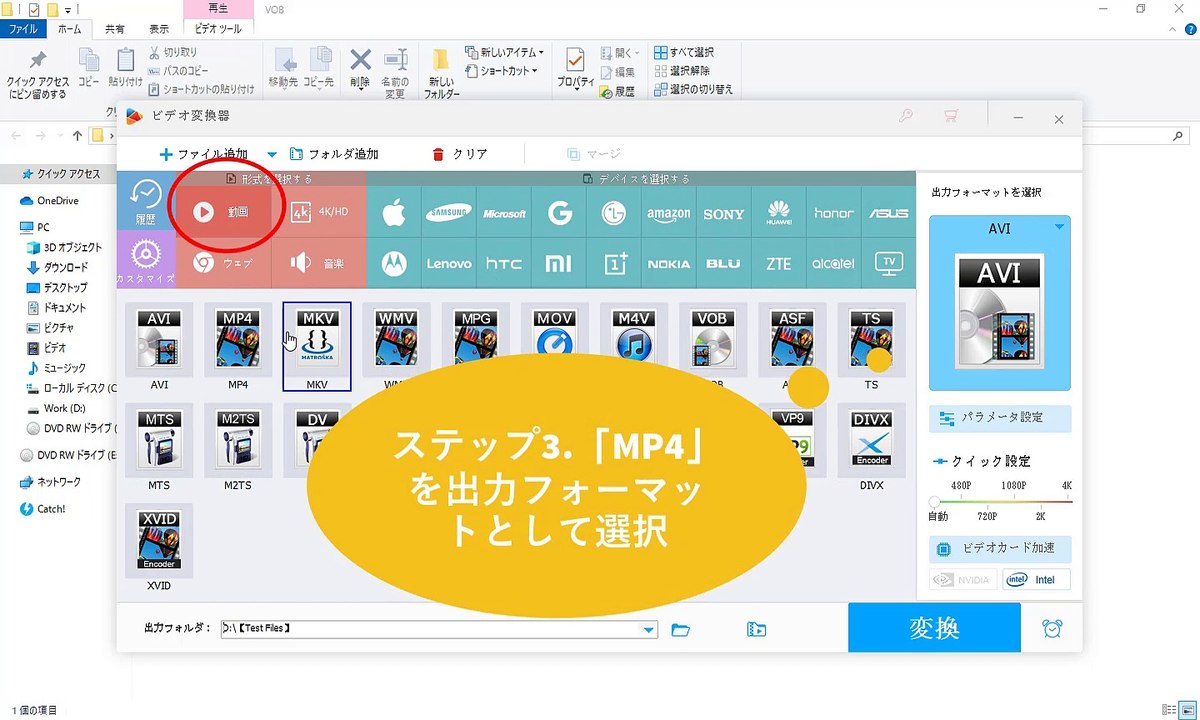Pick the MTS format icon
This screenshot has height=720, width=1200.
click(x=159, y=441)
